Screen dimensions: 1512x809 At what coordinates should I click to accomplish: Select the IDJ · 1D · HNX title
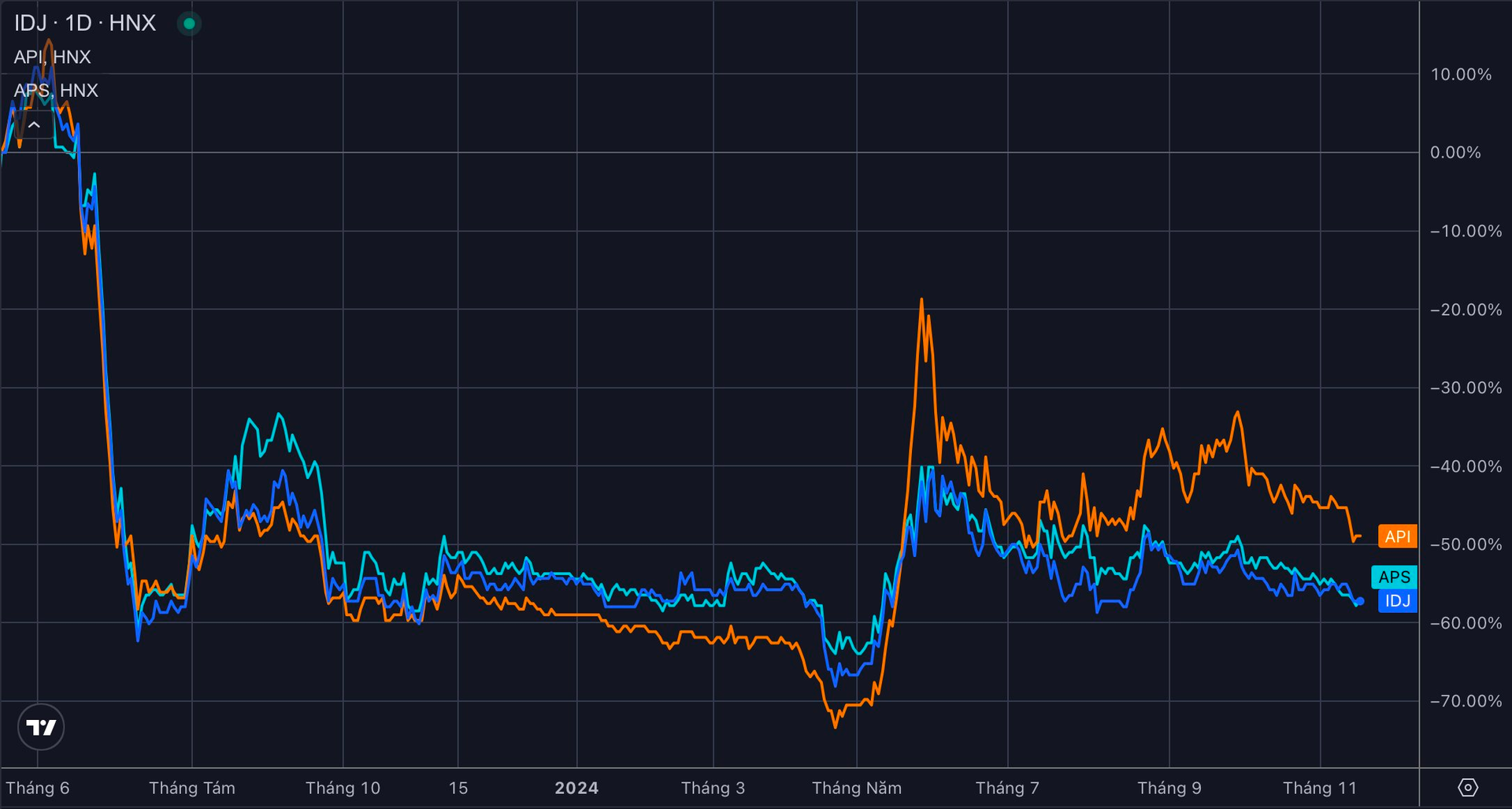coord(85,24)
